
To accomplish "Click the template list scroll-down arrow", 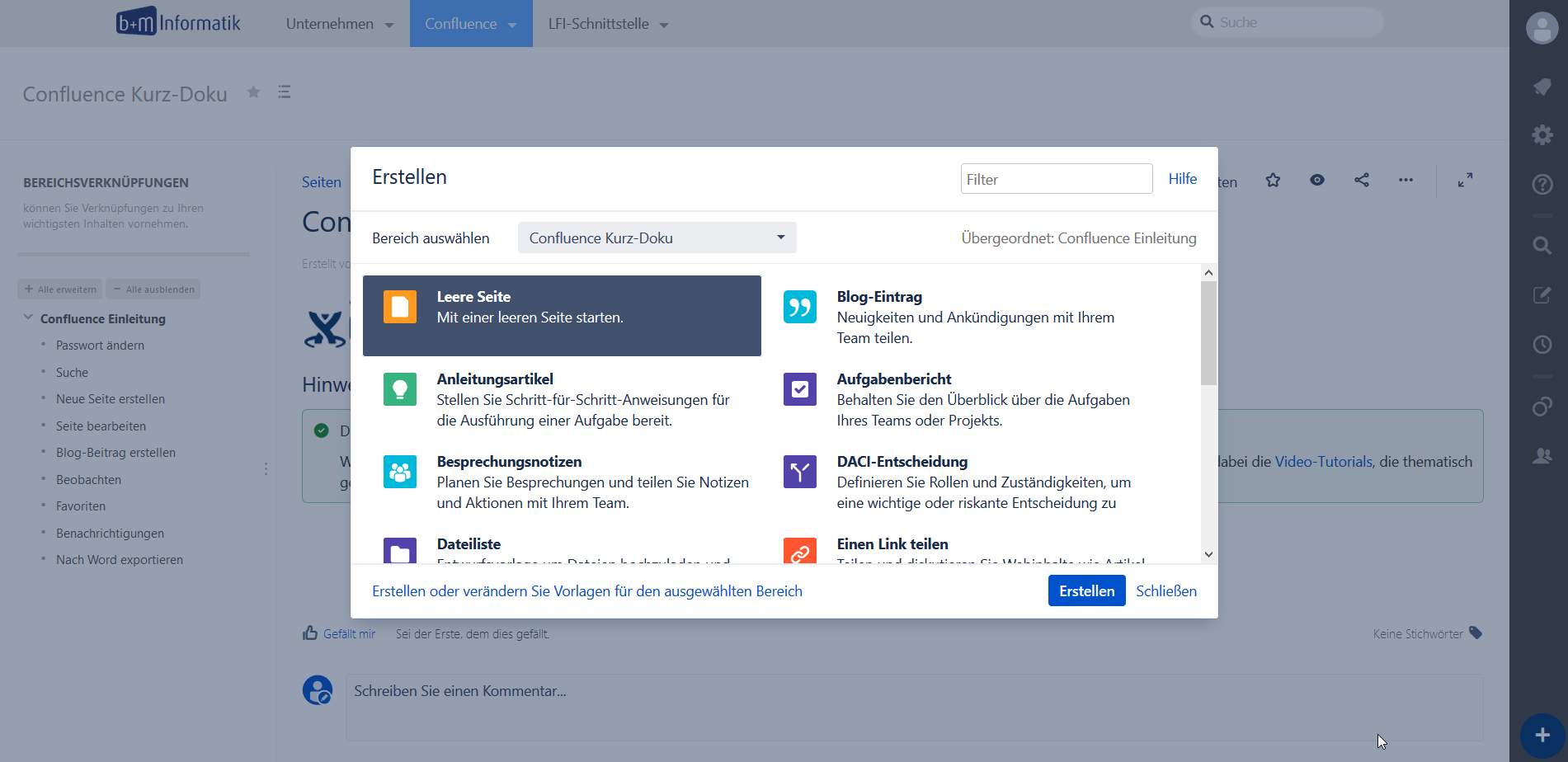I will (x=1208, y=555).
